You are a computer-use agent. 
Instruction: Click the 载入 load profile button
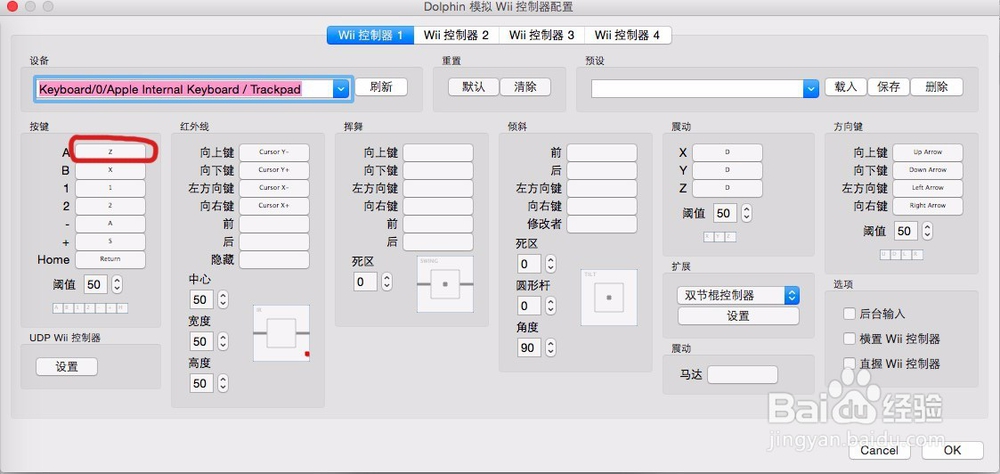point(846,87)
